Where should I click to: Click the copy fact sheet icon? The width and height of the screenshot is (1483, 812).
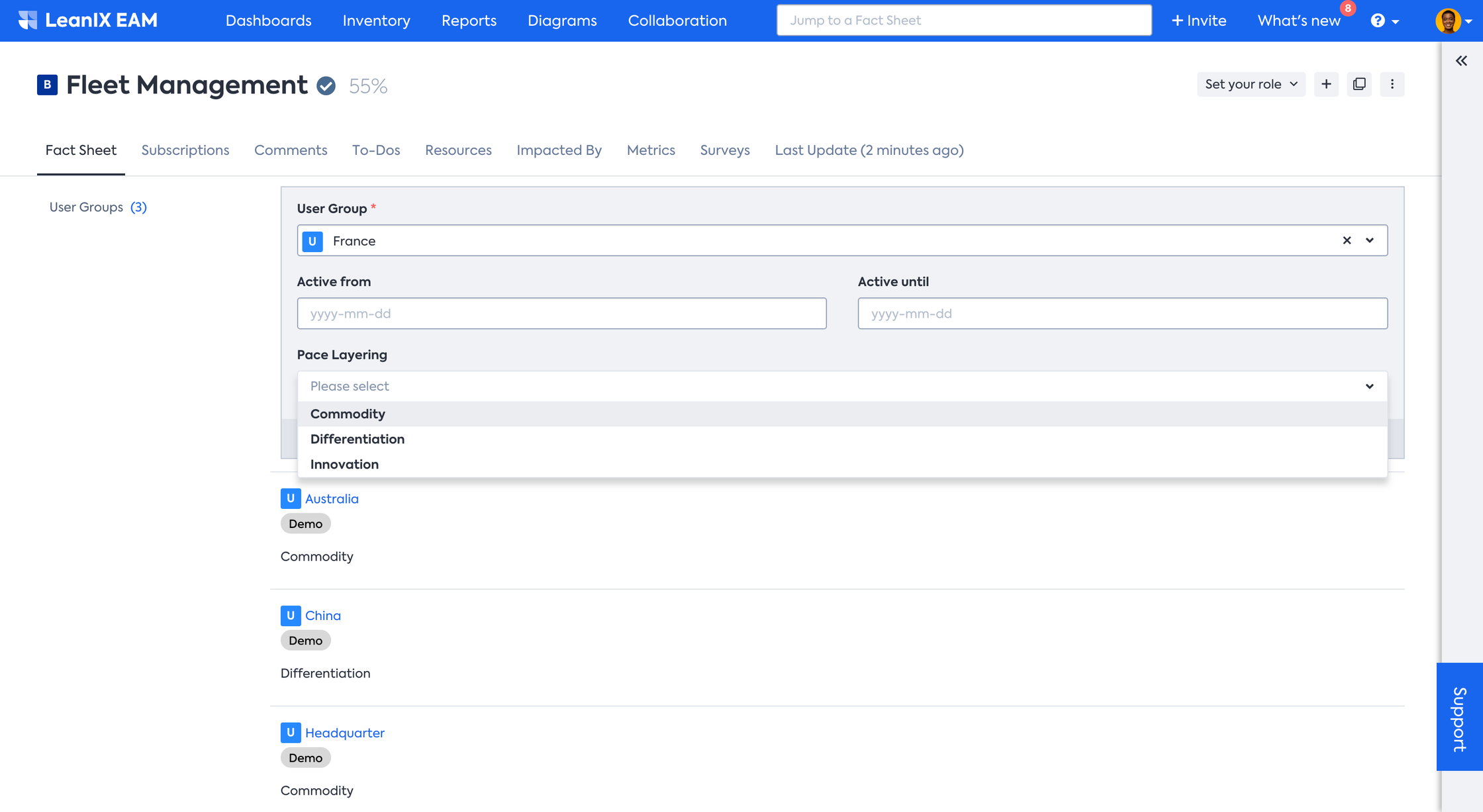coord(1359,84)
